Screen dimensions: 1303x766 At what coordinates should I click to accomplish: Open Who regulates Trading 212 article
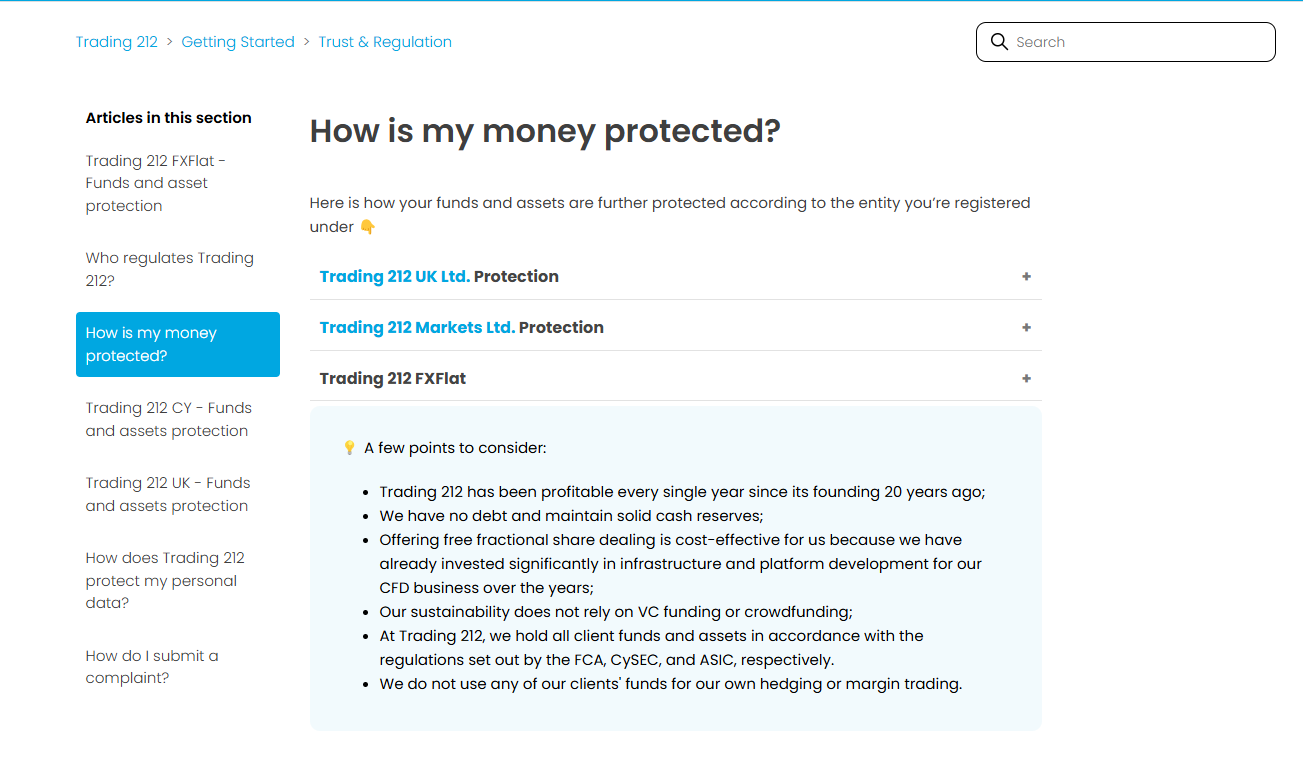pos(170,269)
